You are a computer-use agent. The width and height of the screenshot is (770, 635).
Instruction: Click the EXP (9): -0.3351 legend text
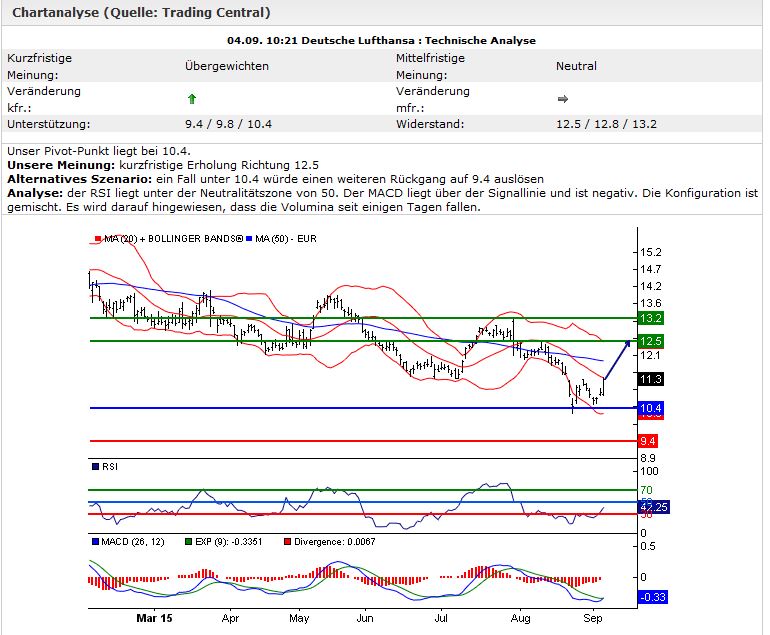pos(228,542)
